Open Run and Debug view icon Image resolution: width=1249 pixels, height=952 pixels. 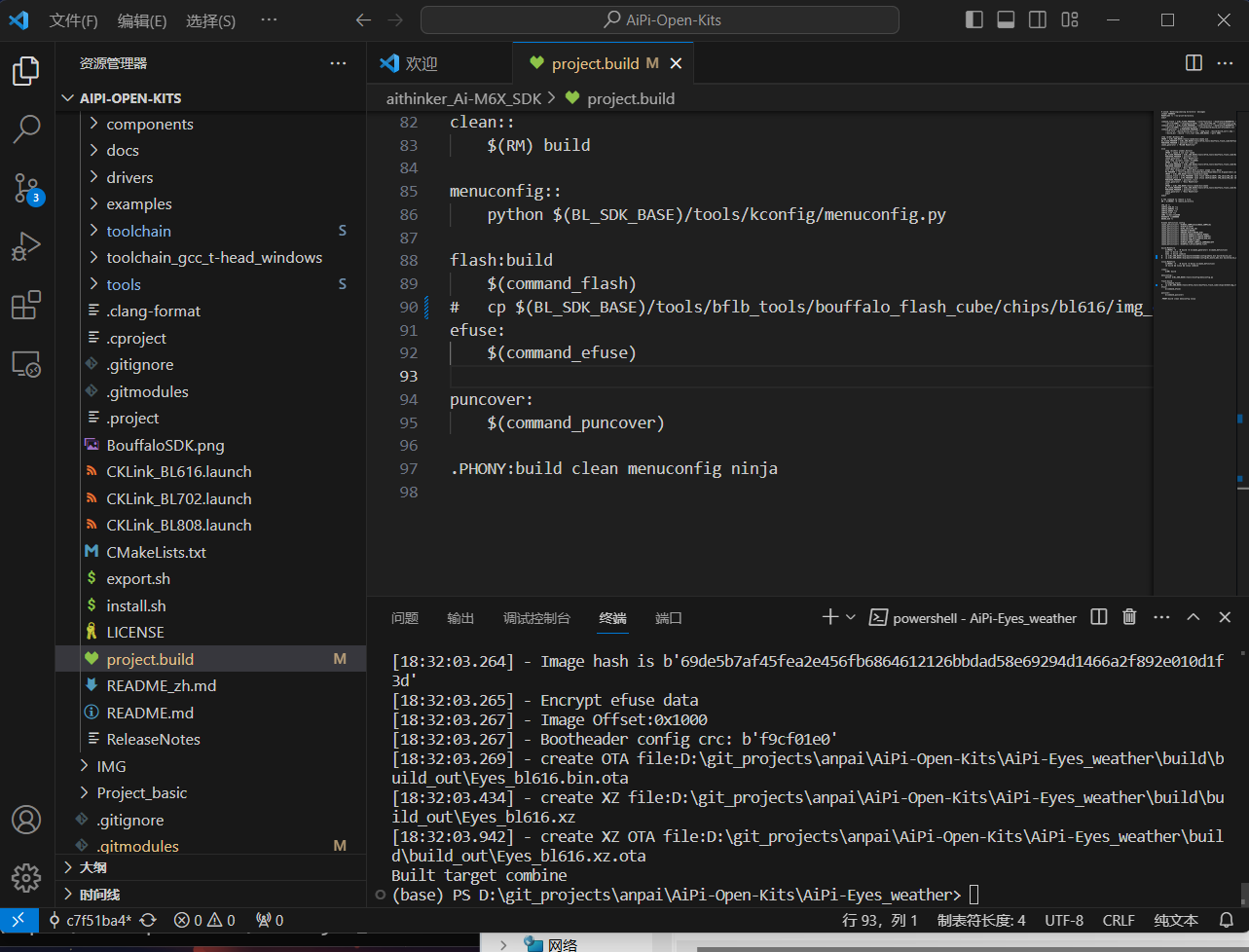point(26,245)
